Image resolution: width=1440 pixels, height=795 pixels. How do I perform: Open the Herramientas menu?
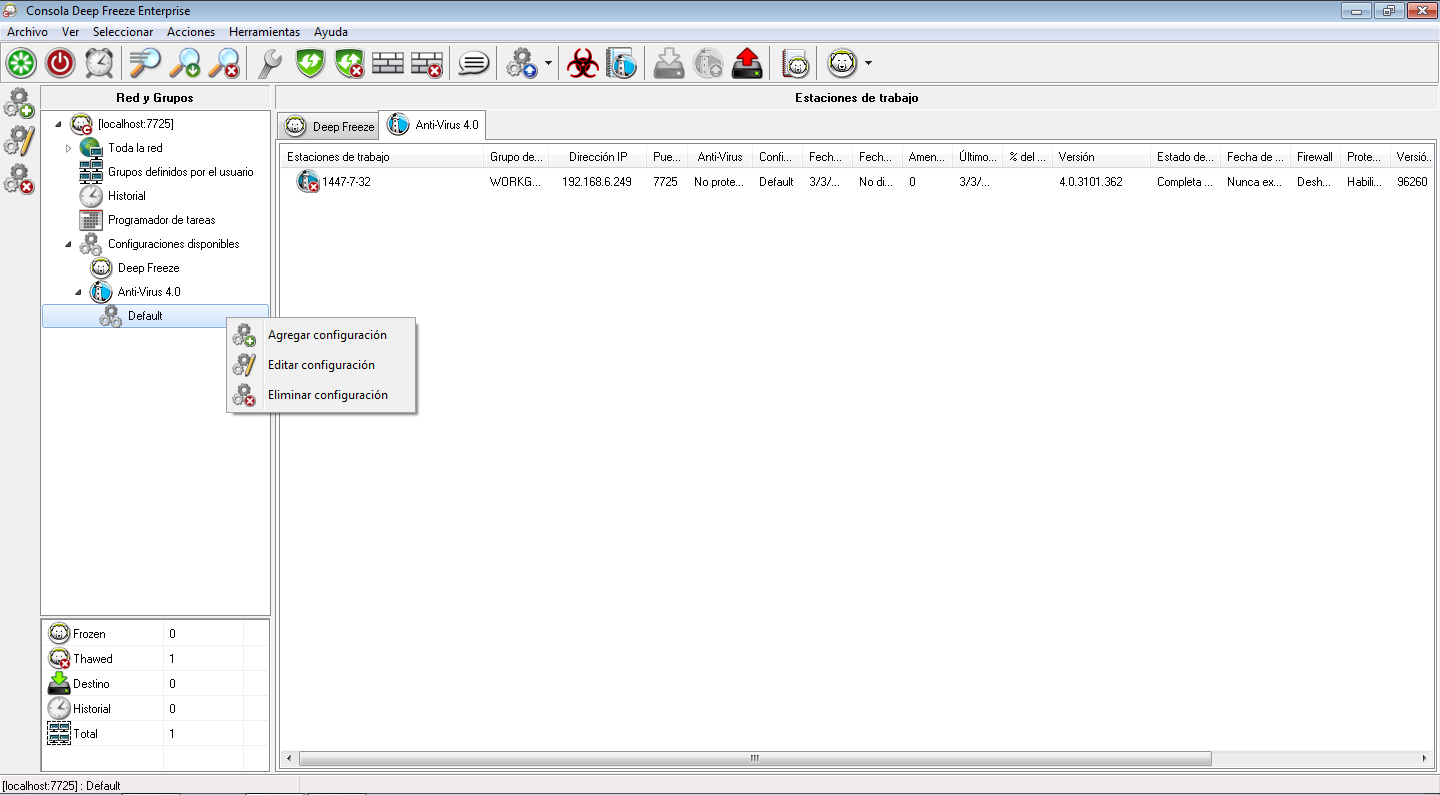coord(264,32)
